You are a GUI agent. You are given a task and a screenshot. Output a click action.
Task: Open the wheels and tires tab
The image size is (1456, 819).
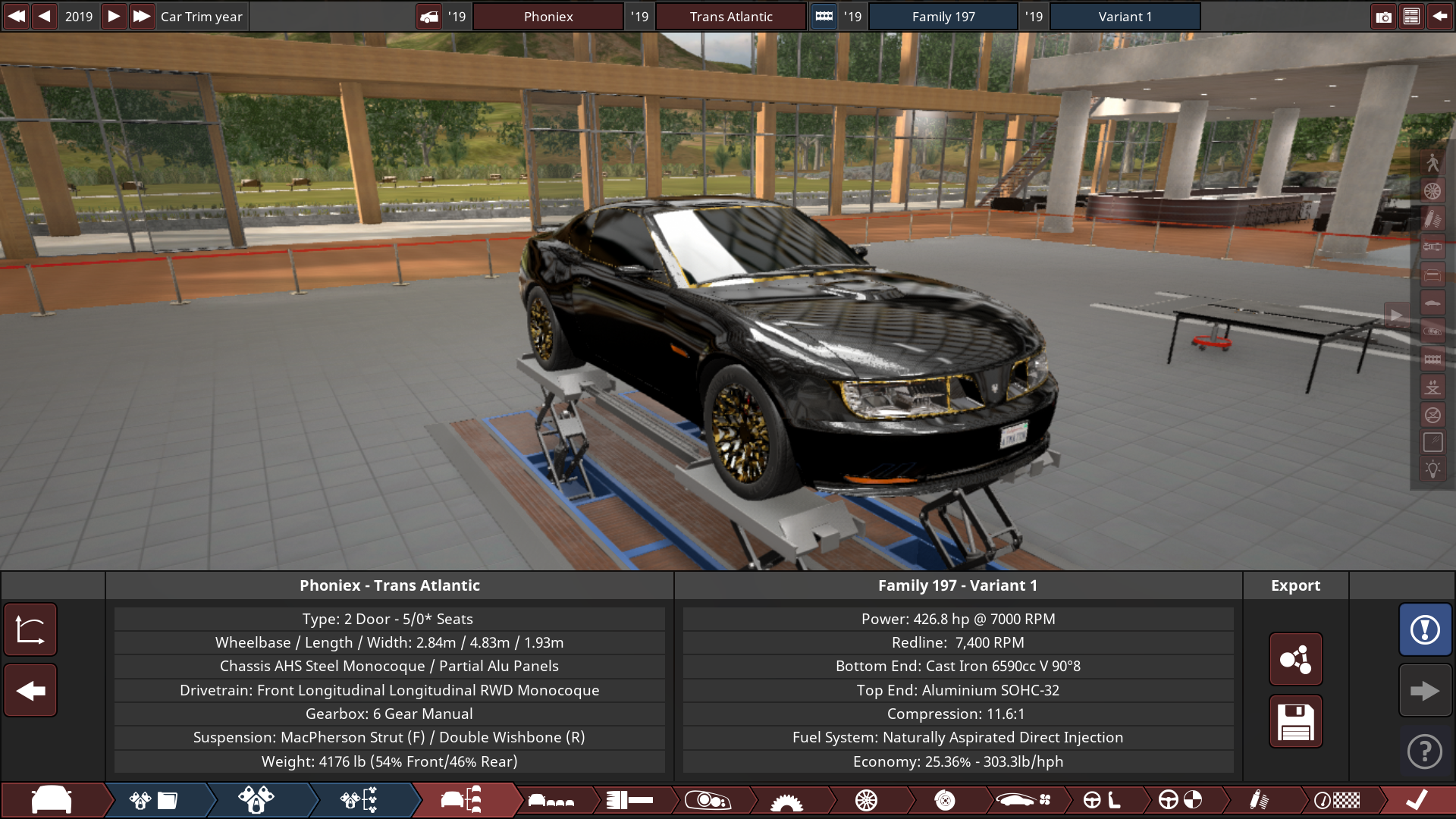866,800
